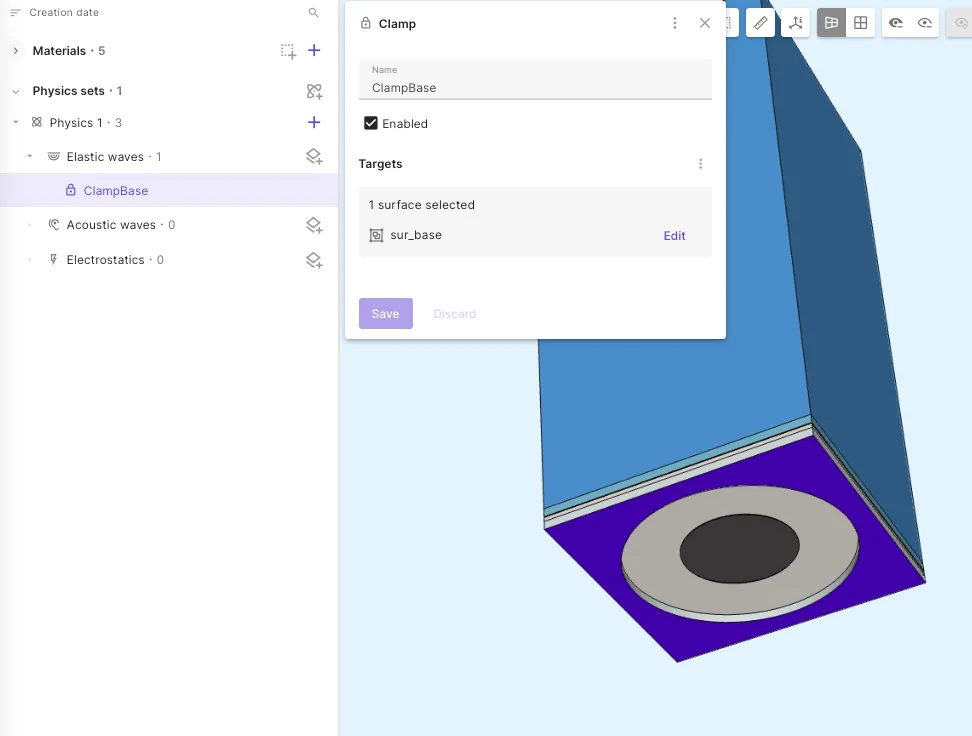Click the dark circle in the 3D model
Screen dimensions: 972x736
740,549
